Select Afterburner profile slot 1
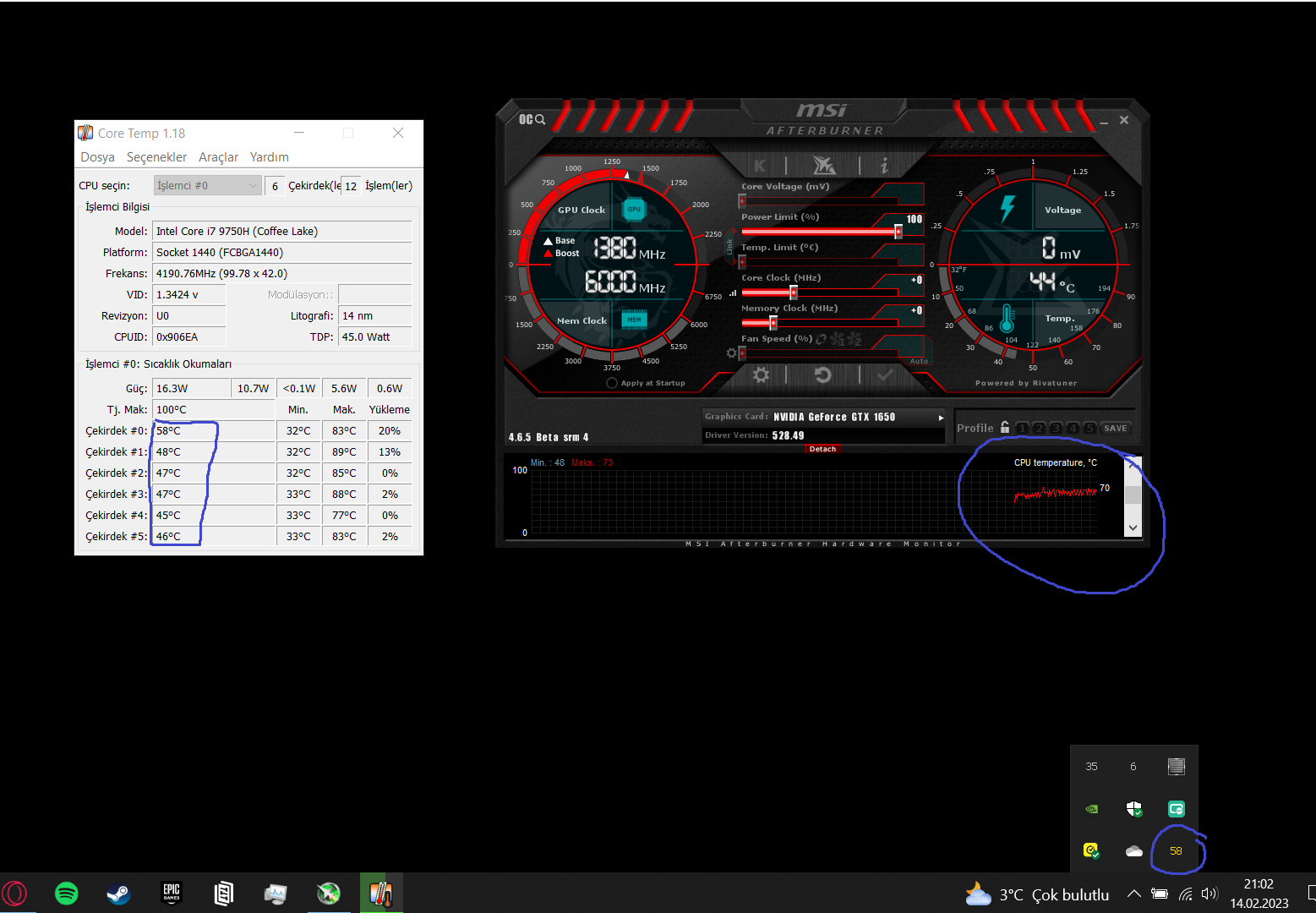Screen dimensions: 1316x913 (x=1022, y=428)
